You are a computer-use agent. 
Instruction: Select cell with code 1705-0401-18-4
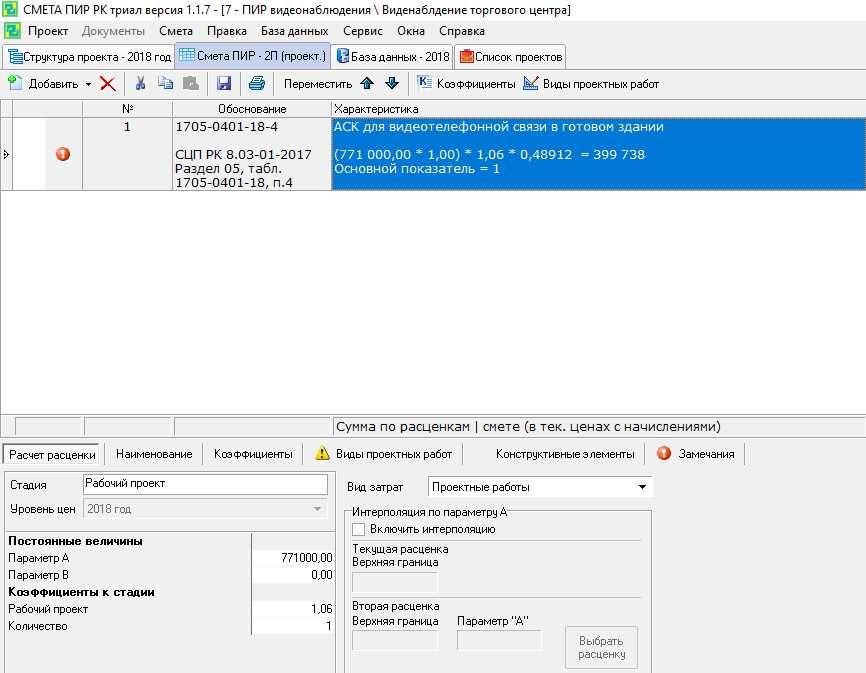[252, 154]
